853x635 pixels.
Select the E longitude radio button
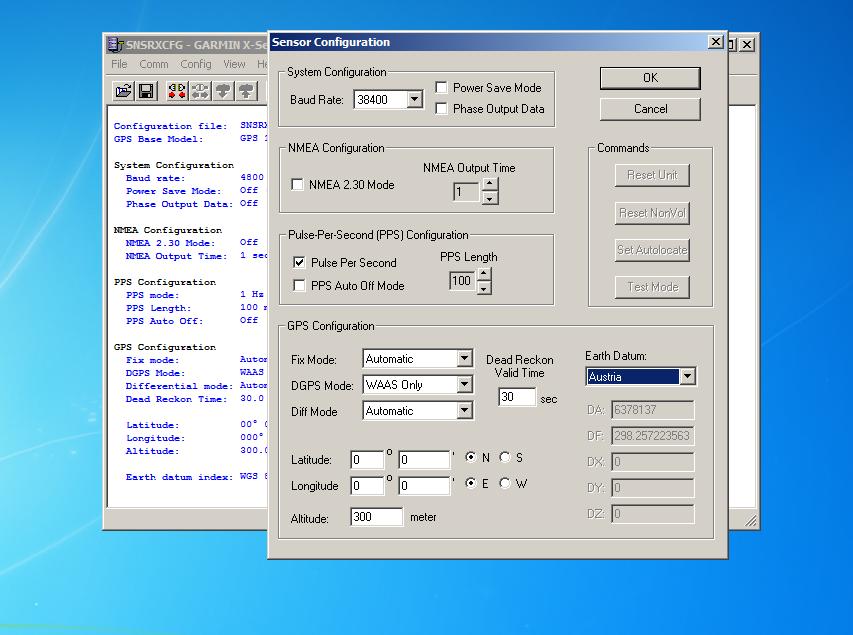coord(471,483)
